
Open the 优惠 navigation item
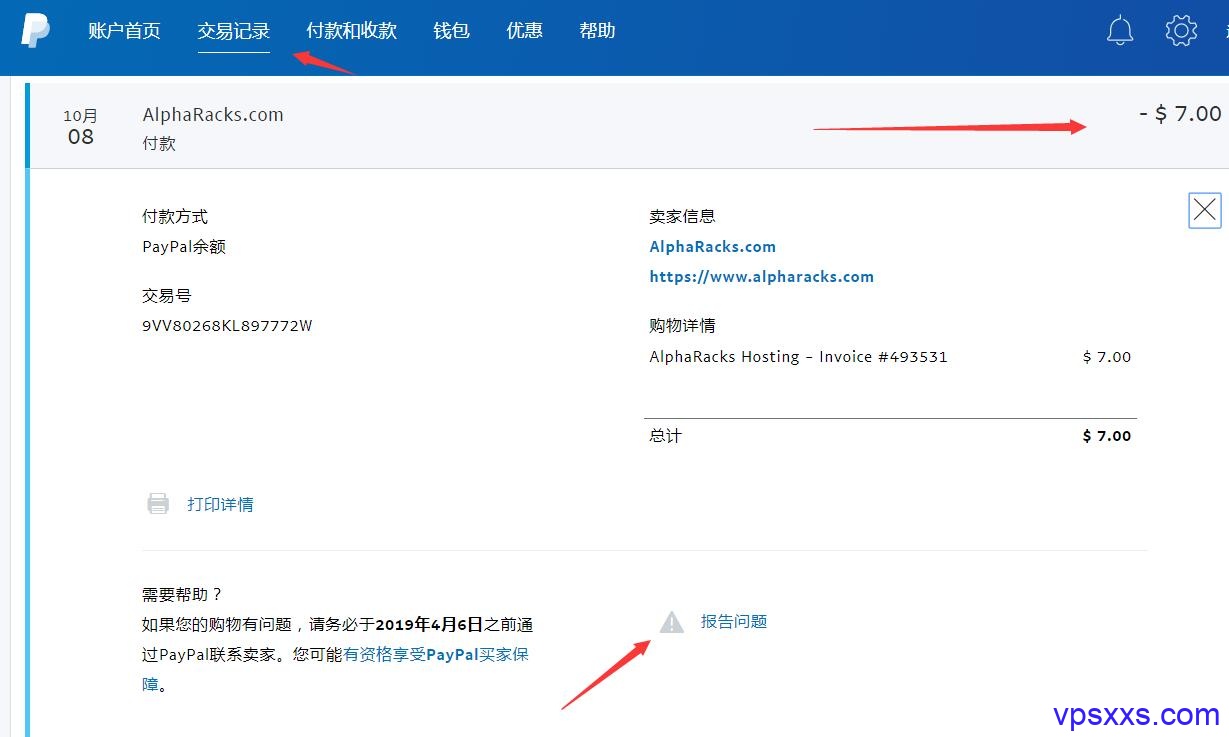click(525, 31)
